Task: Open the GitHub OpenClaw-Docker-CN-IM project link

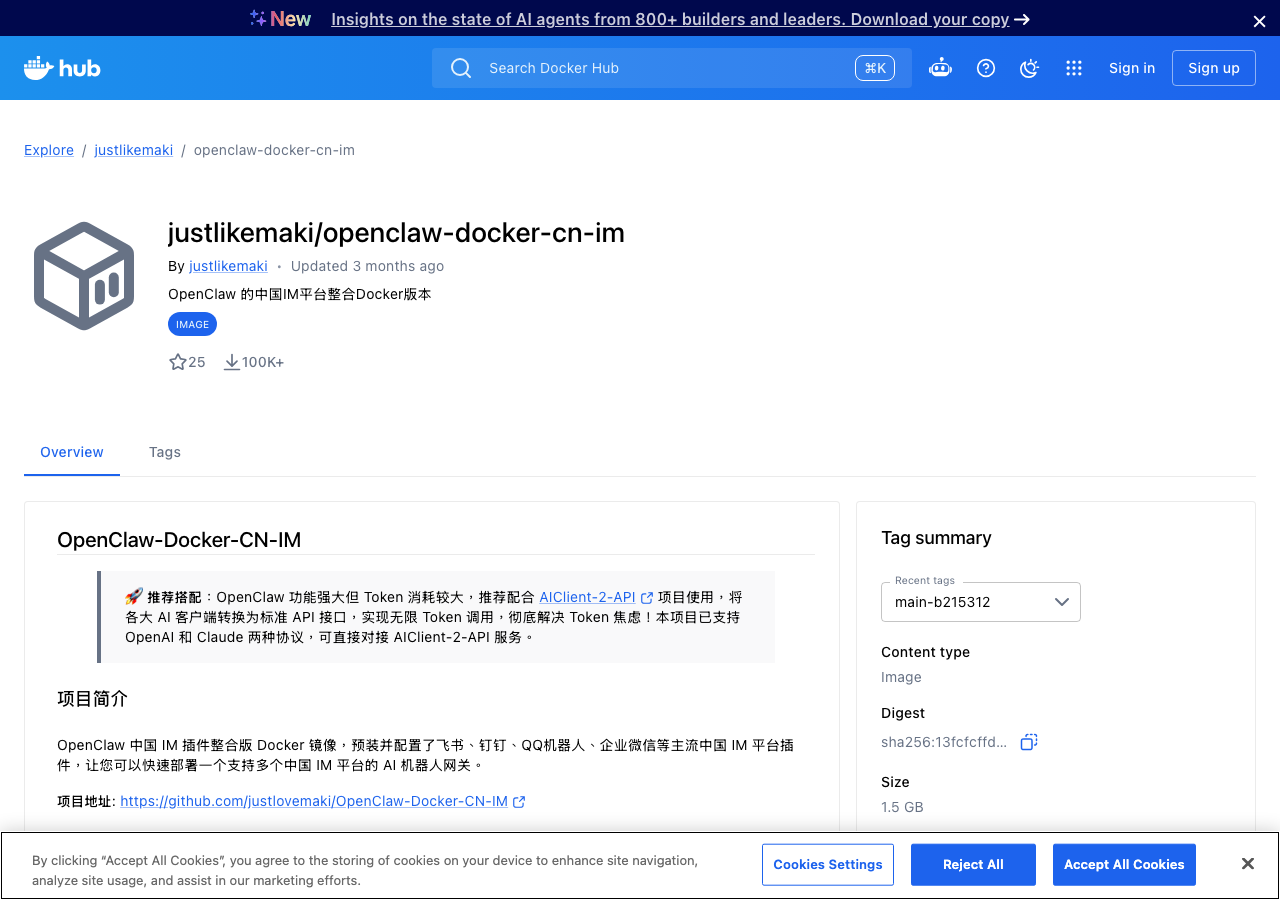Action: (314, 801)
